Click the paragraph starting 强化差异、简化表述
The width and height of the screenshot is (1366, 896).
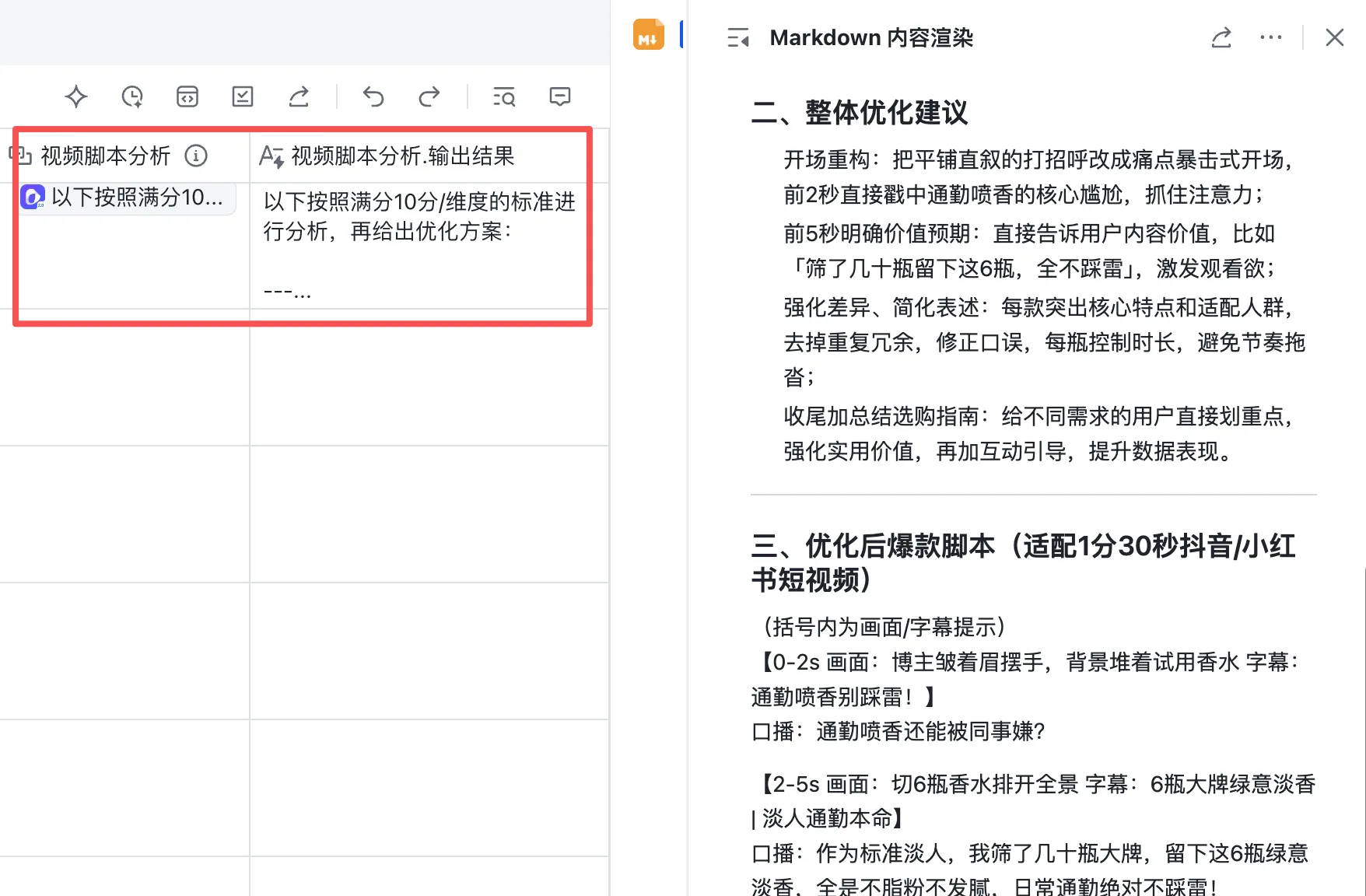point(1044,342)
